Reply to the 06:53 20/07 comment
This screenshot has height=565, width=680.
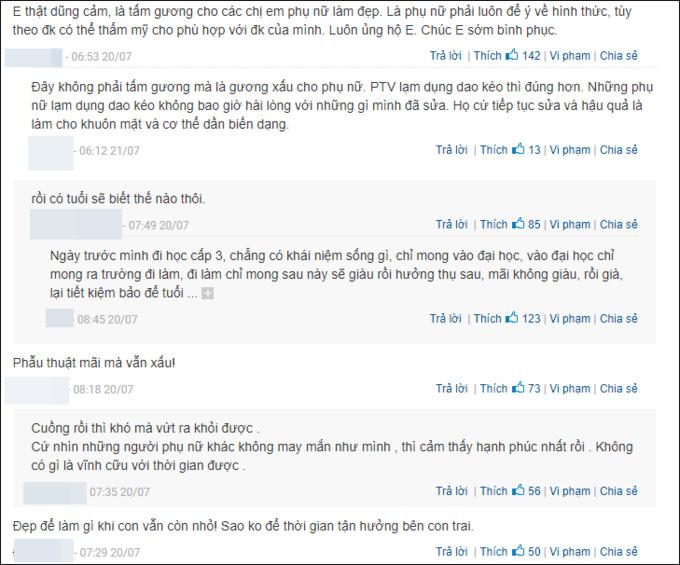(446, 56)
